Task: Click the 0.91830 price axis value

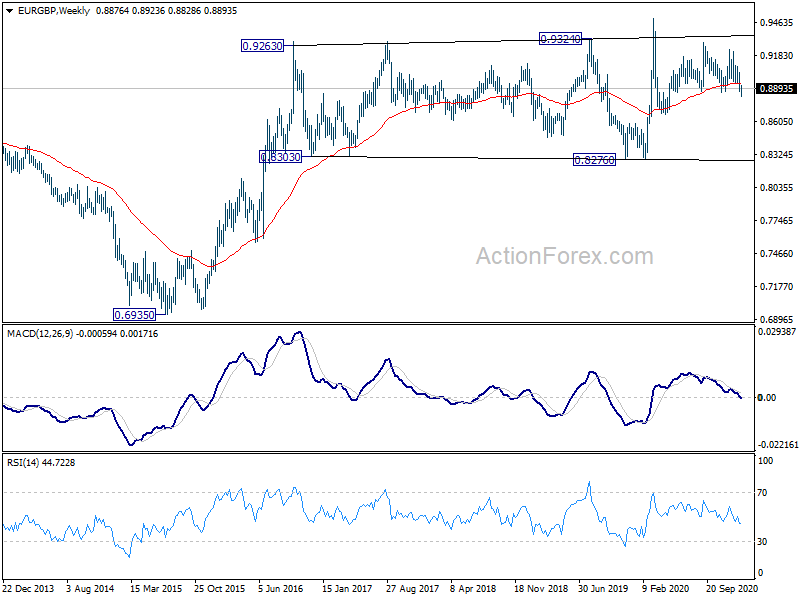Action: point(777,56)
